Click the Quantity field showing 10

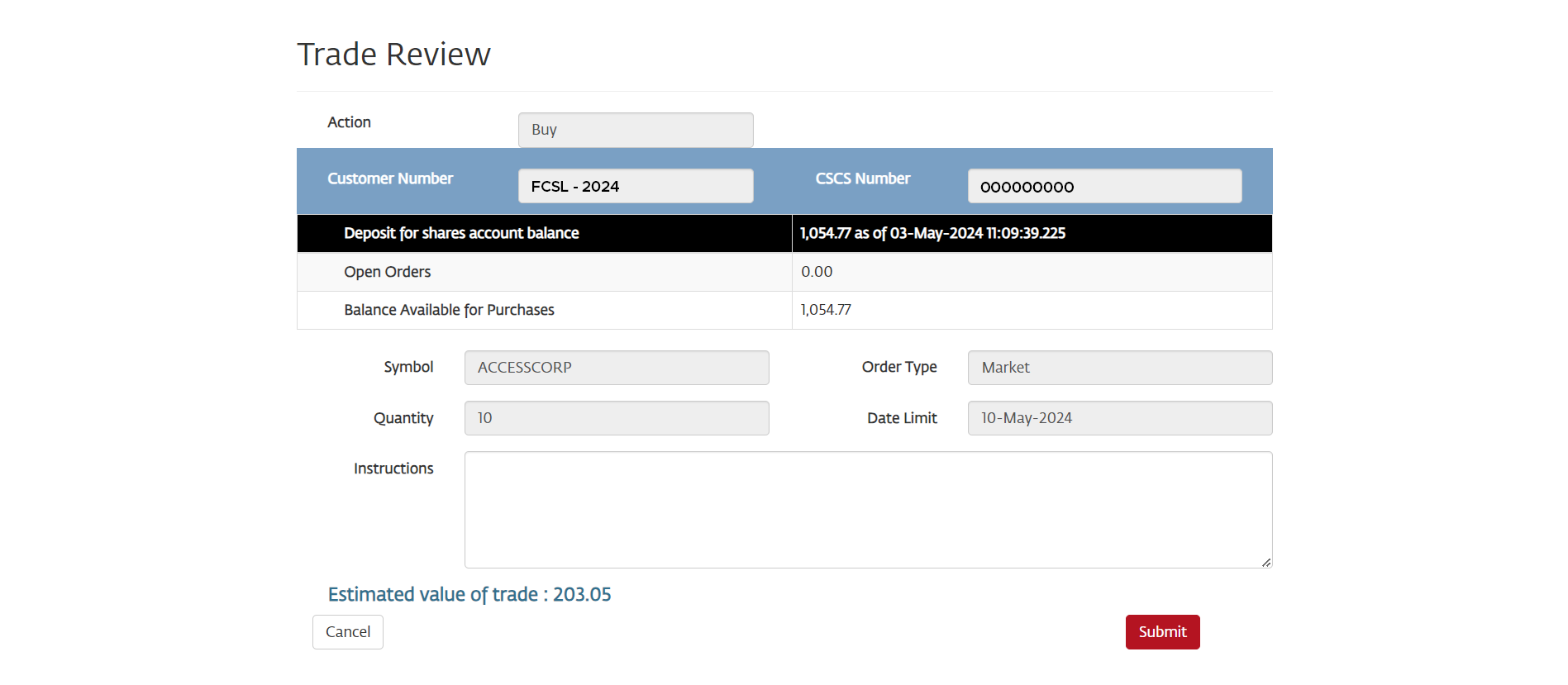[x=616, y=418]
